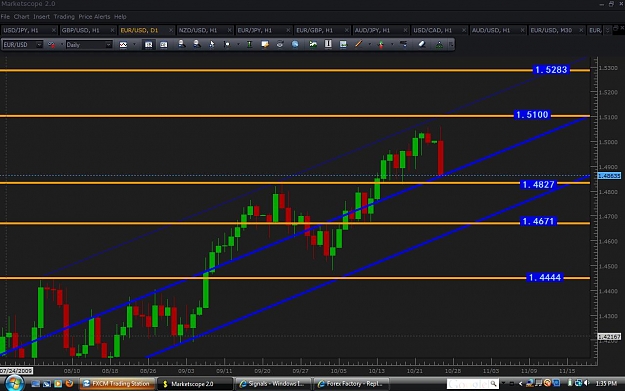Open the Trading menu
625x391 pixels.
click(x=64, y=17)
